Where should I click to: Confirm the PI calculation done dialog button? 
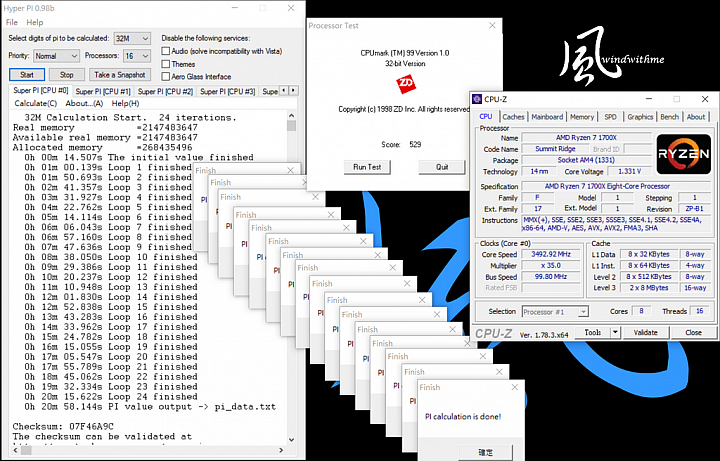pos(486,452)
